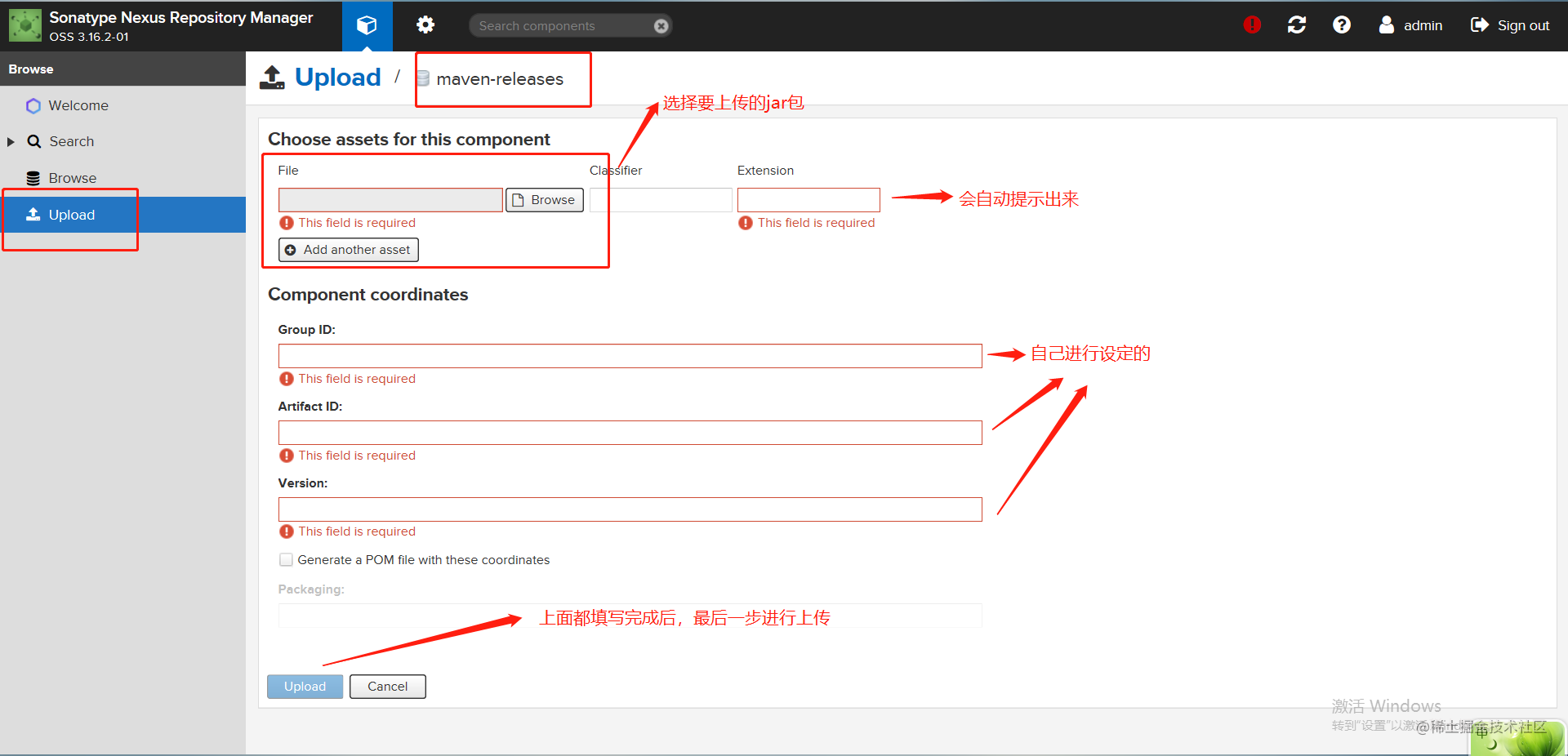Open the admin user account
Screen dimensions: 1568x756
click(x=1411, y=25)
